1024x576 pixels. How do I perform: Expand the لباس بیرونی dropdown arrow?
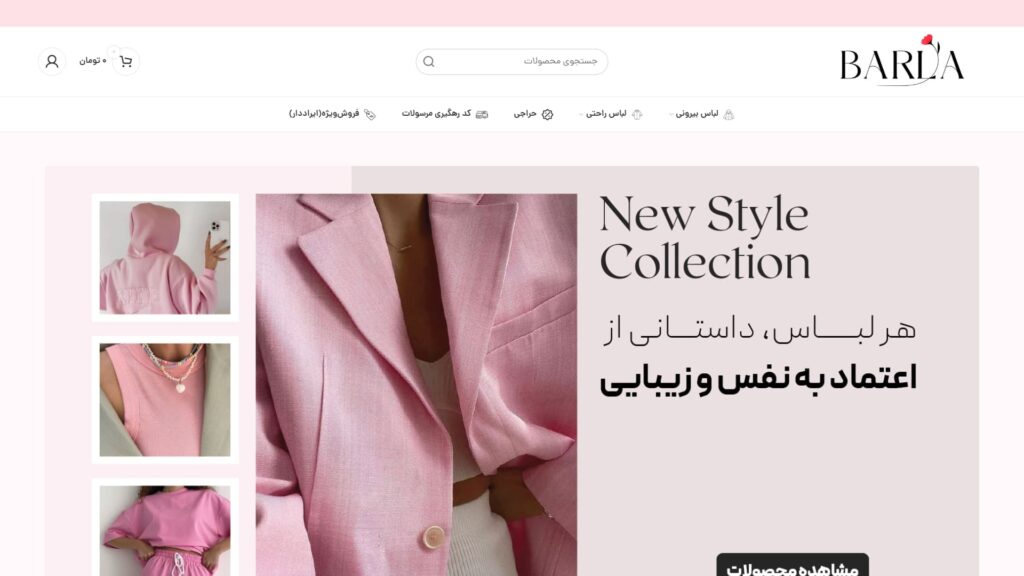[x=671, y=114]
